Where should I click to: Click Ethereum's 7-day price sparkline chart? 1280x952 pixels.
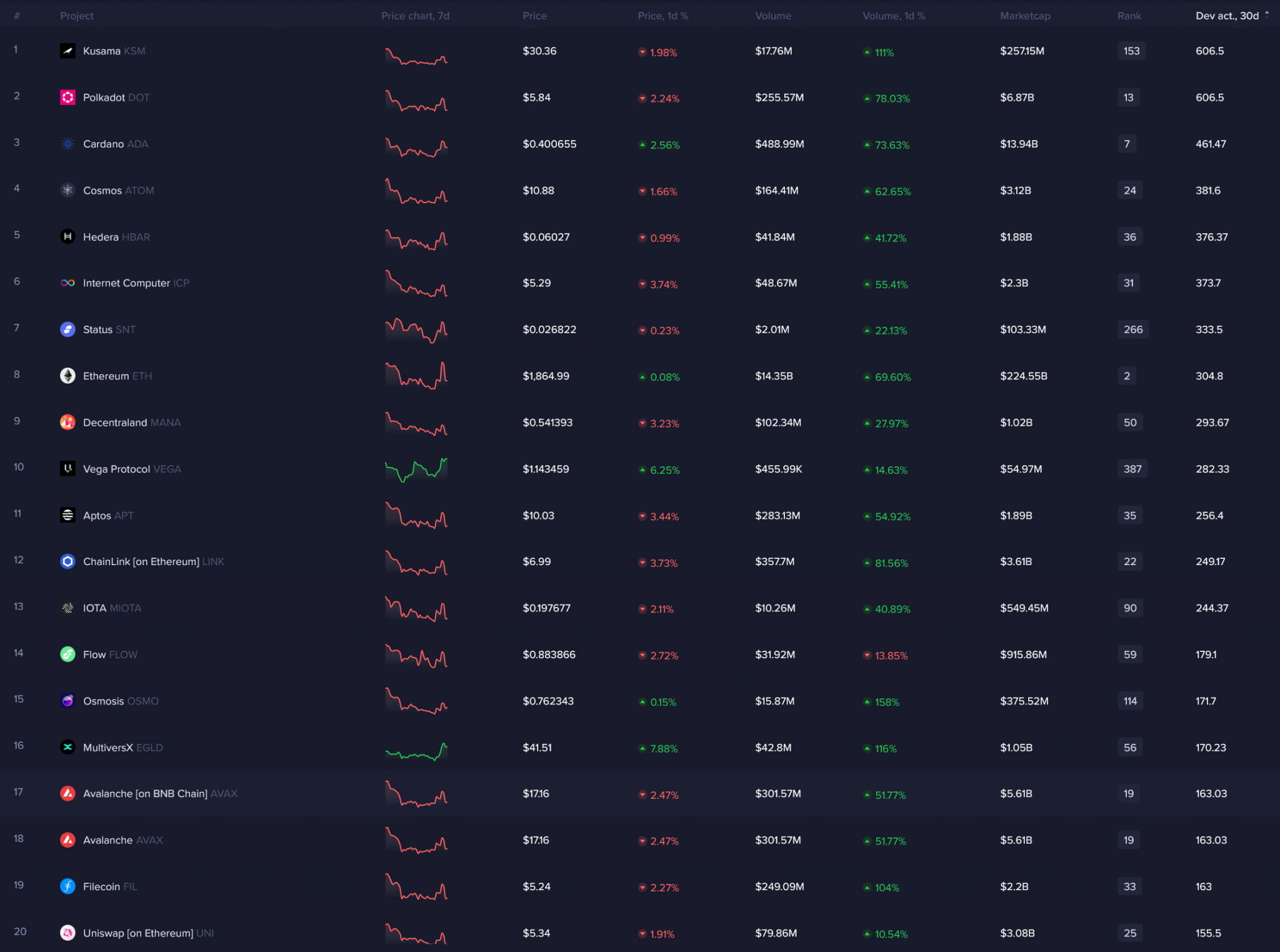[416, 376]
